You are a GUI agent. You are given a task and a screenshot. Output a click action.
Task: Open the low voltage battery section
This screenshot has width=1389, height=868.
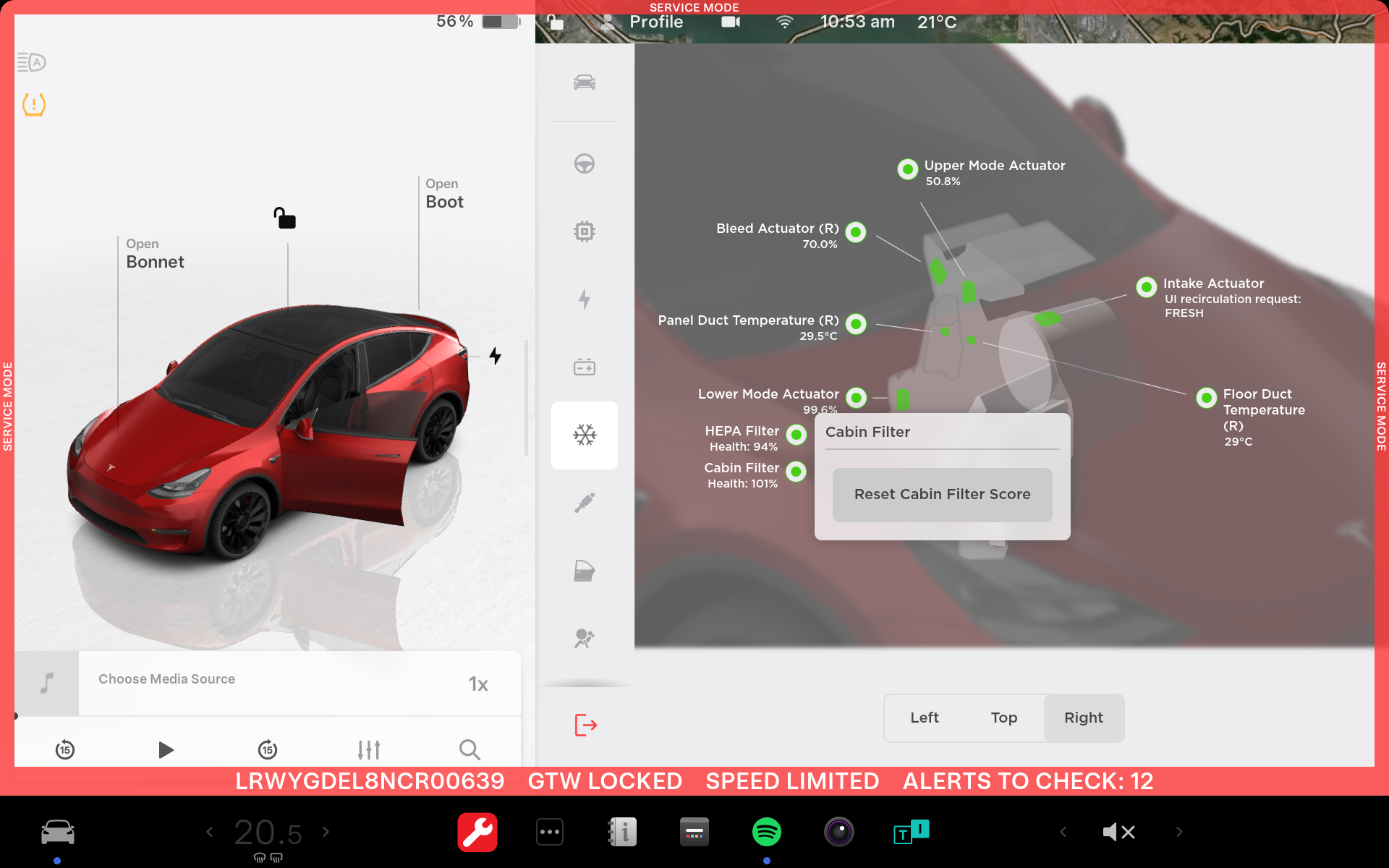click(x=585, y=367)
